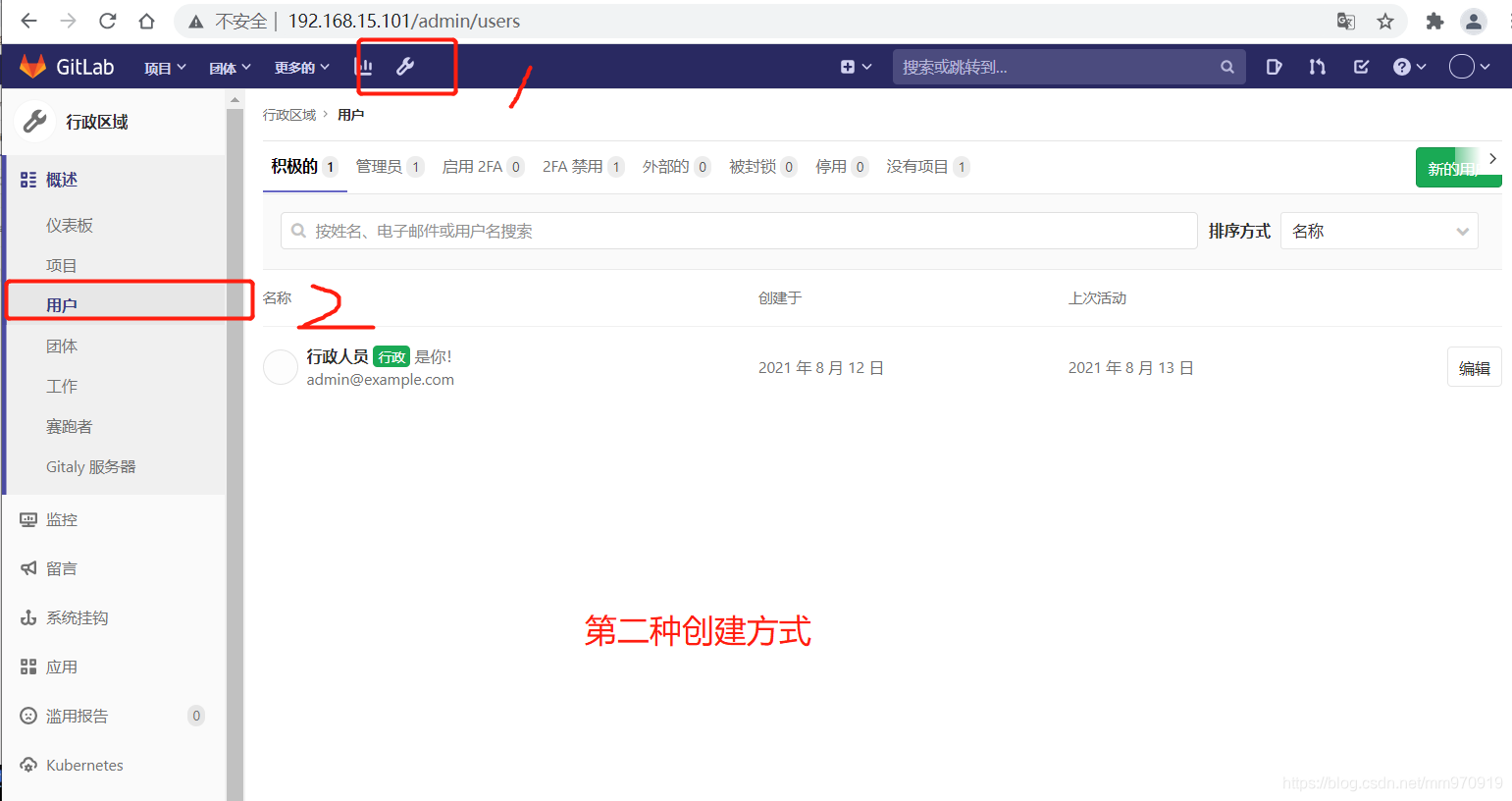Open the issues icon in top bar

point(1274,67)
